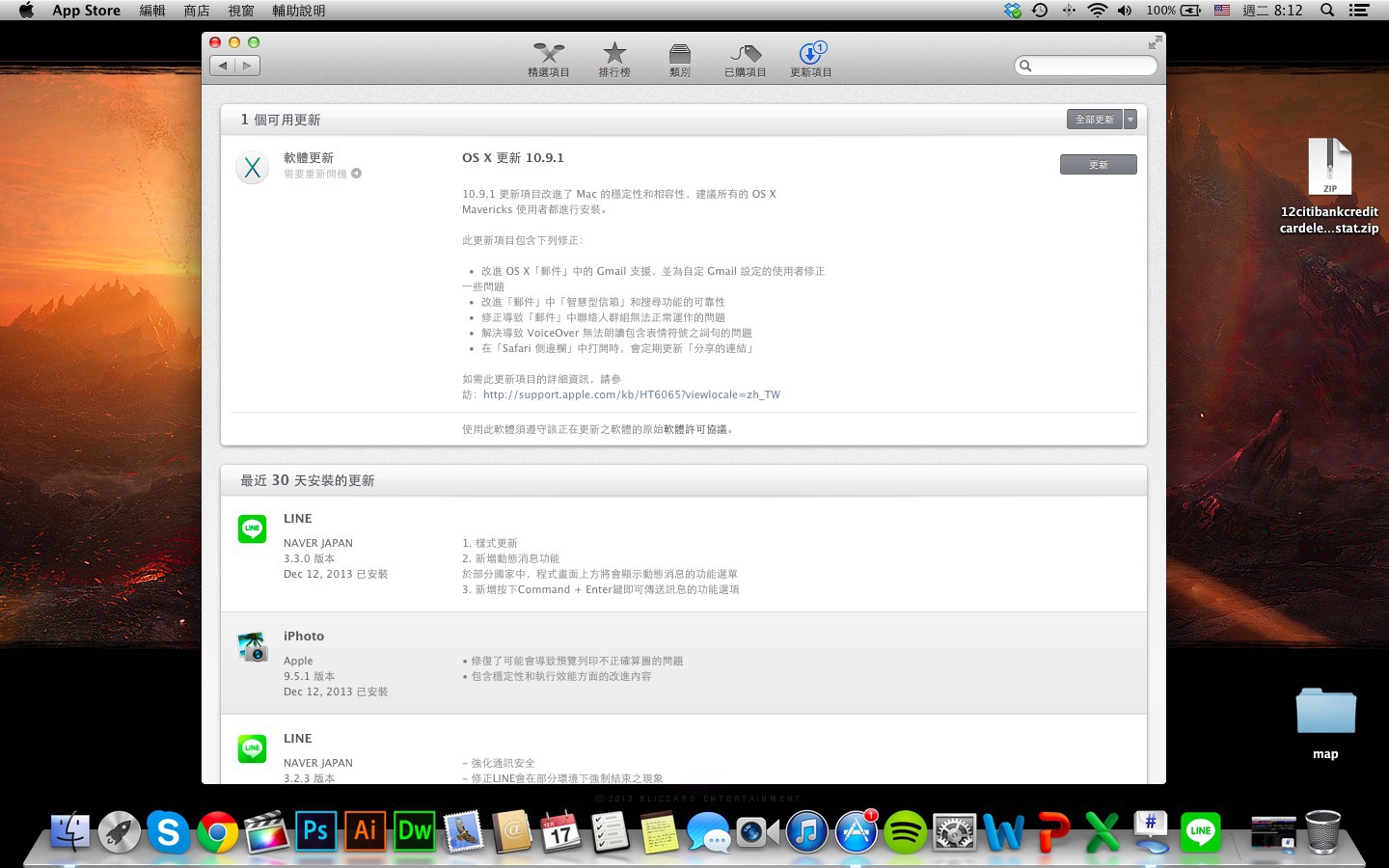Viewport: 1389px width, 868px height.
Task: Go back with the left arrow button
Action: click(x=223, y=66)
